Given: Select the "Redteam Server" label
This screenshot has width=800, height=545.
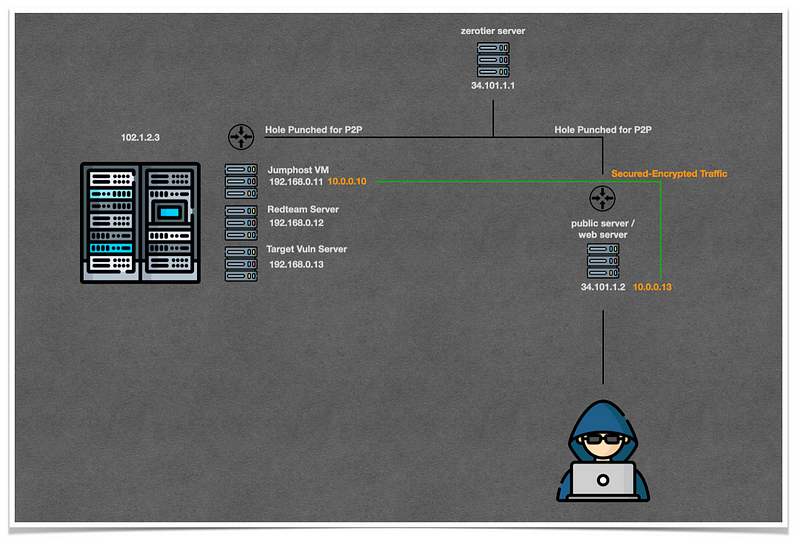Looking at the screenshot, I should 303,209.
